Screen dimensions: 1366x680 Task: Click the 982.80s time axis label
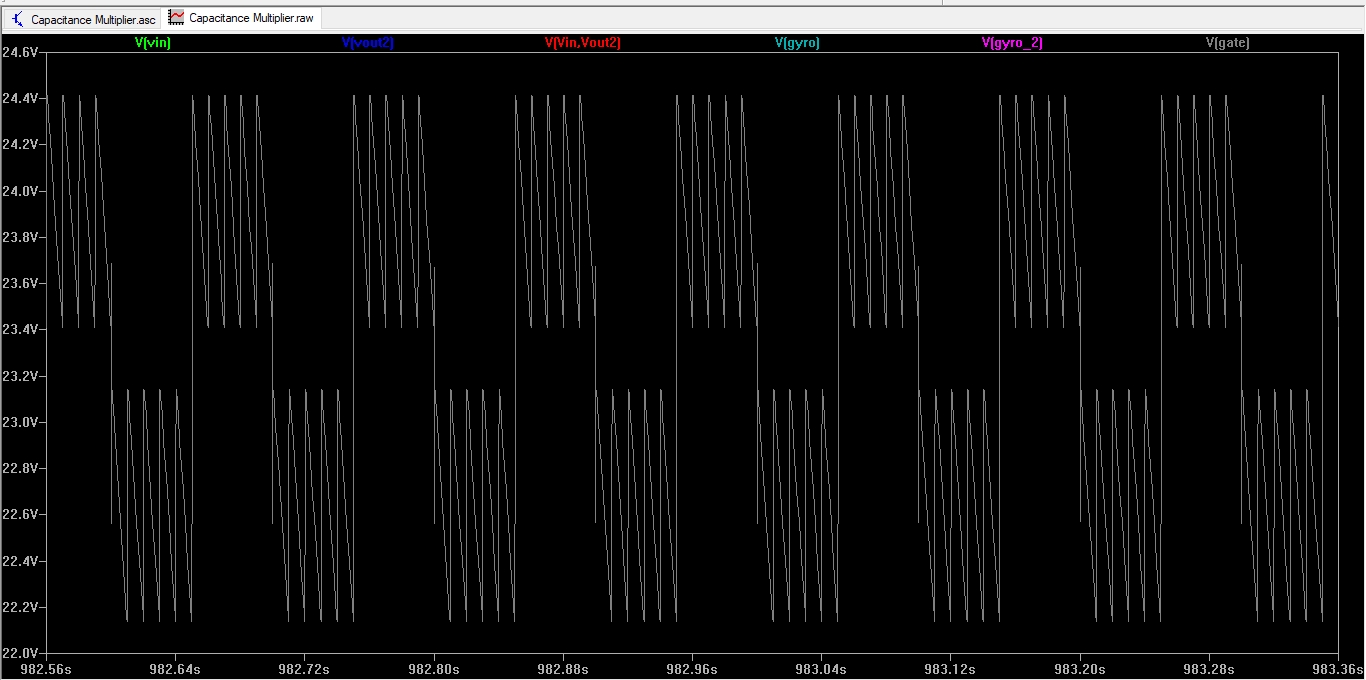(x=434, y=667)
